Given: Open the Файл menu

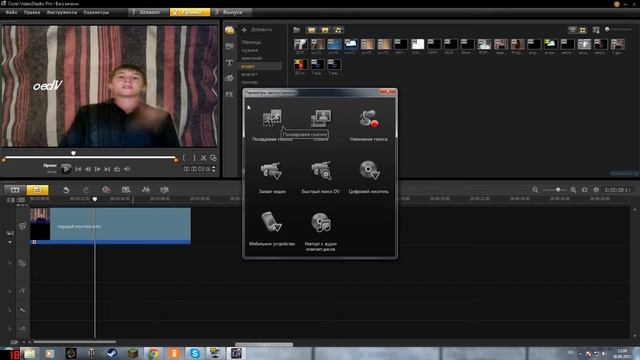Looking at the screenshot, I should [x=11, y=12].
